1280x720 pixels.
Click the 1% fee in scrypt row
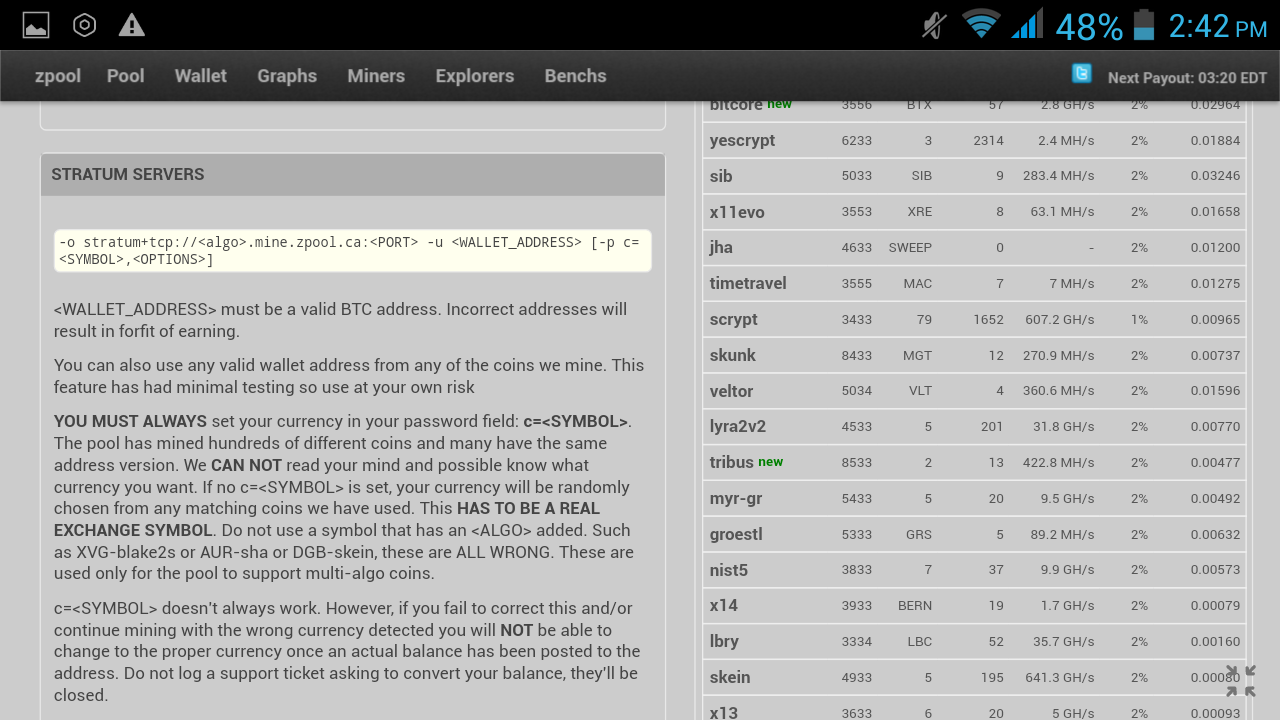(x=1139, y=320)
